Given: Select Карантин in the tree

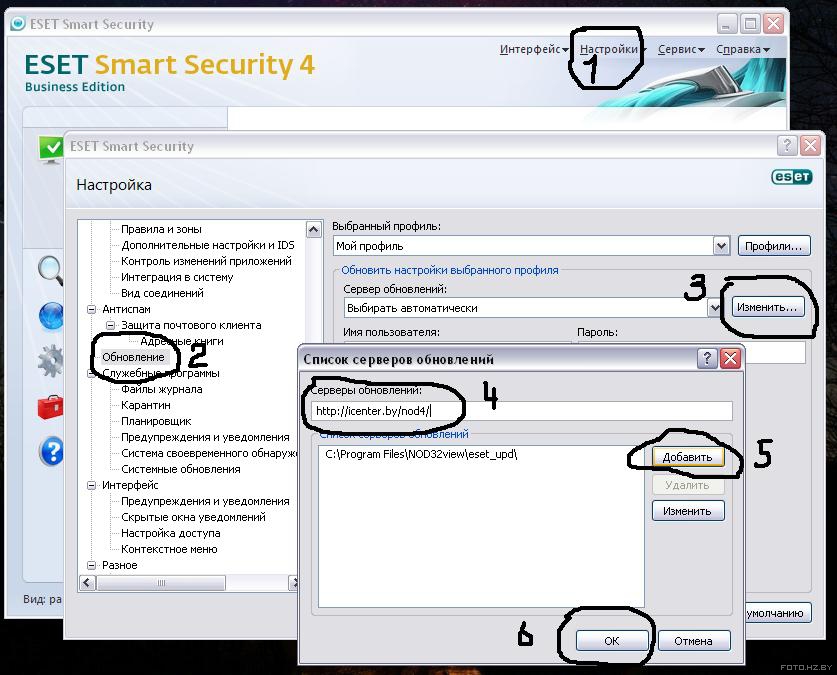Looking at the screenshot, I should (146, 405).
